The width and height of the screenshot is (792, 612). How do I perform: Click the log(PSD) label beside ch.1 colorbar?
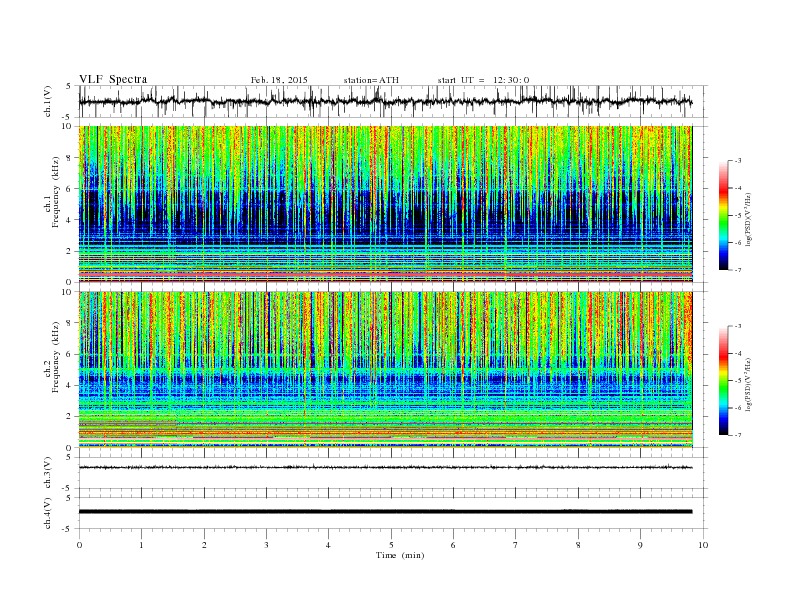pos(749,218)
